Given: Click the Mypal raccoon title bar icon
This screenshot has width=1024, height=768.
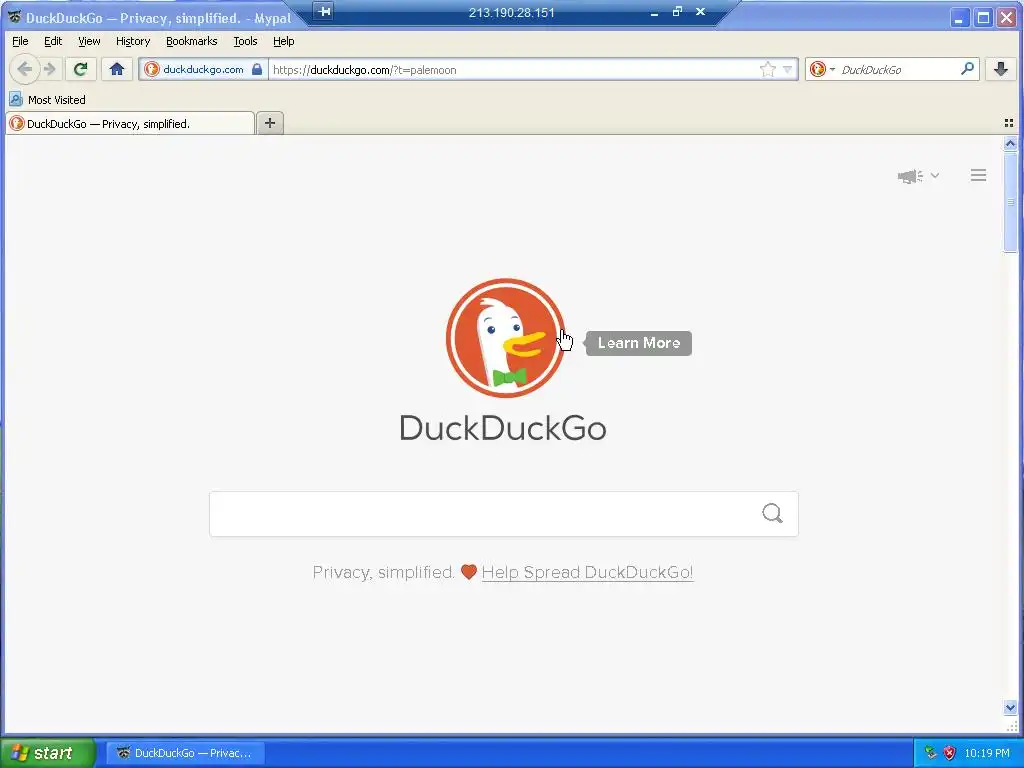Looking at the screenshot, I should 14,17.
